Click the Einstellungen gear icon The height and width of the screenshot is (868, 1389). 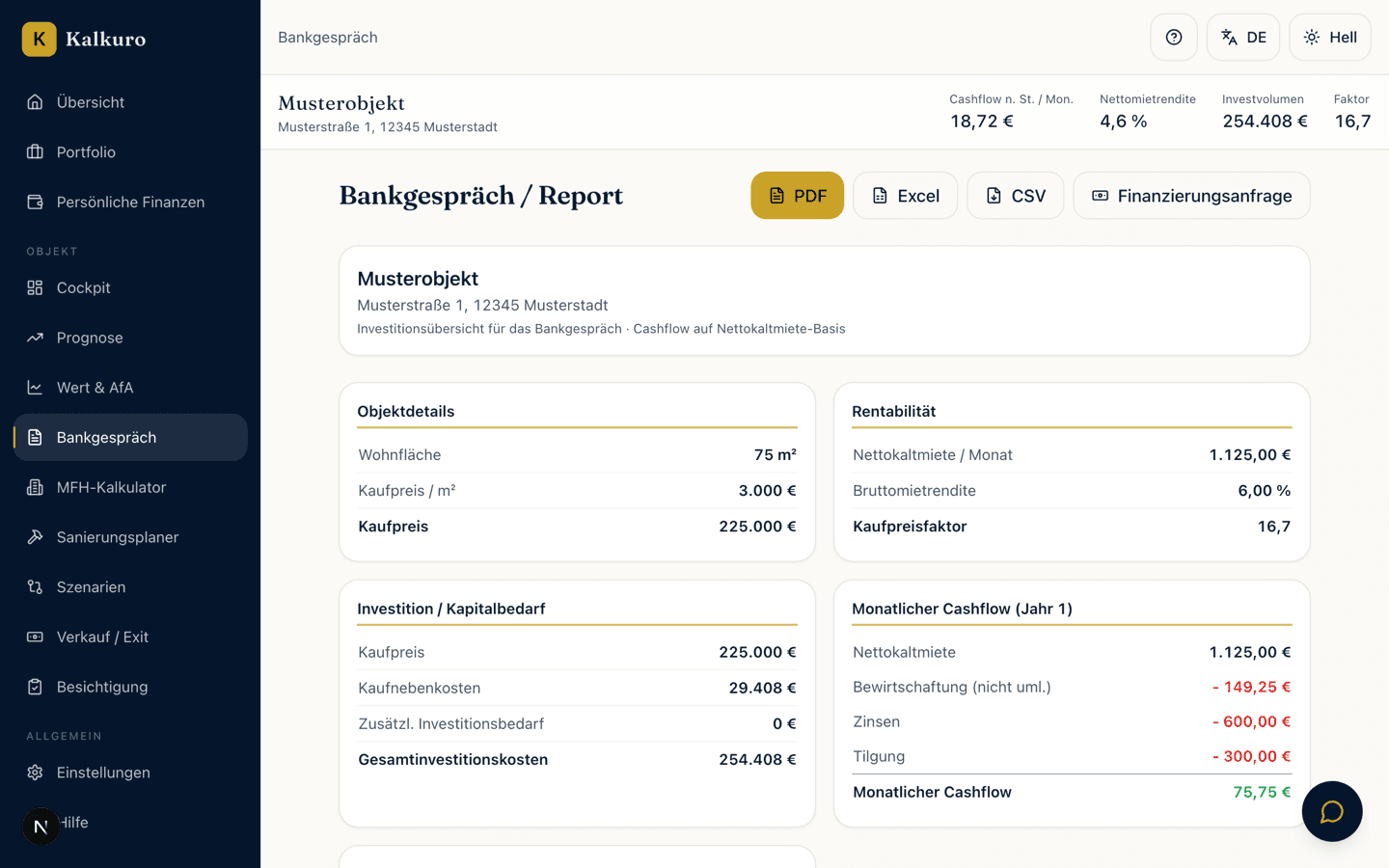(36, 773)
